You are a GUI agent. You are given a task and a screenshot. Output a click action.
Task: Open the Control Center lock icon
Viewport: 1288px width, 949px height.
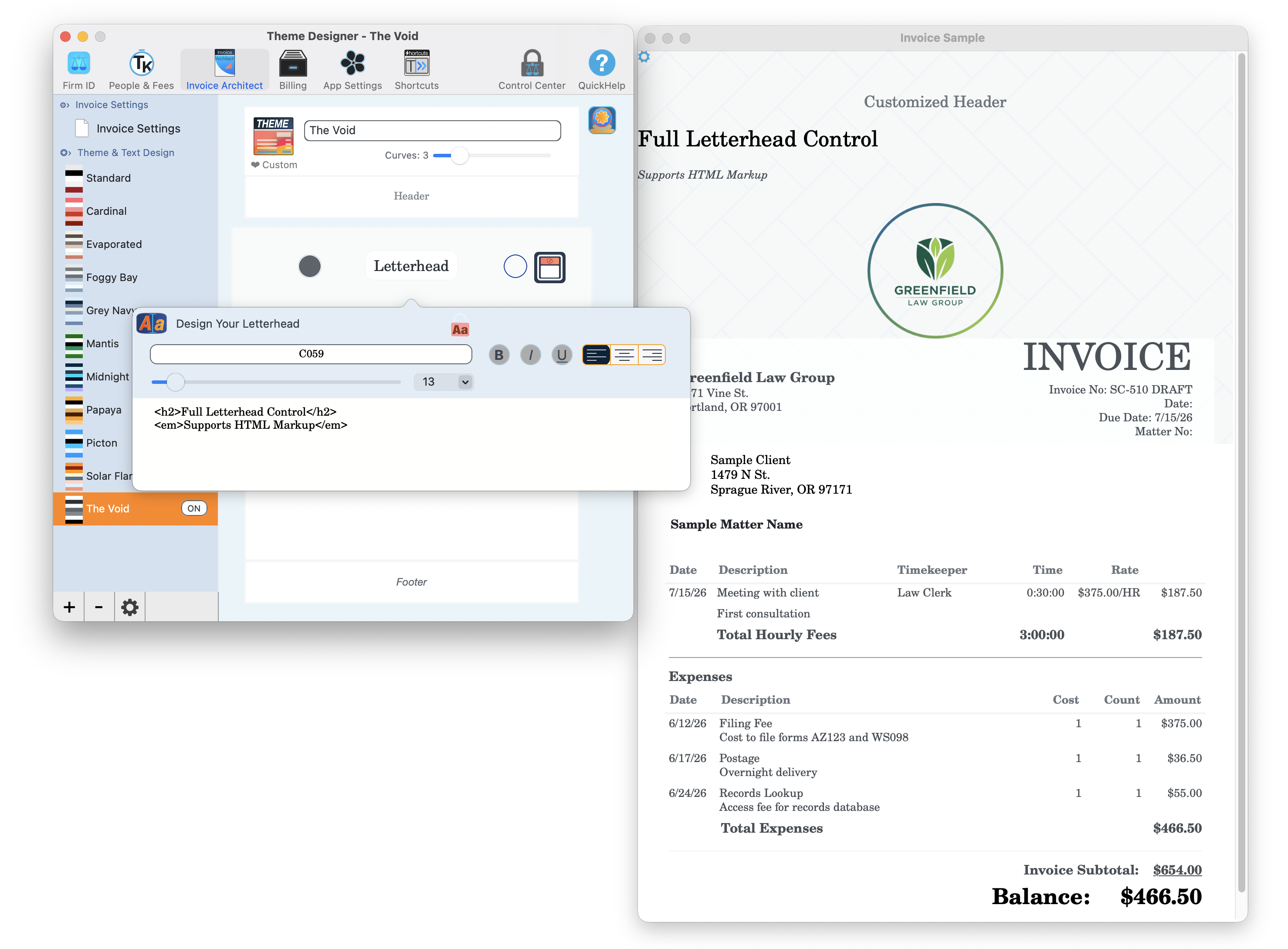[x=532, y=70]
